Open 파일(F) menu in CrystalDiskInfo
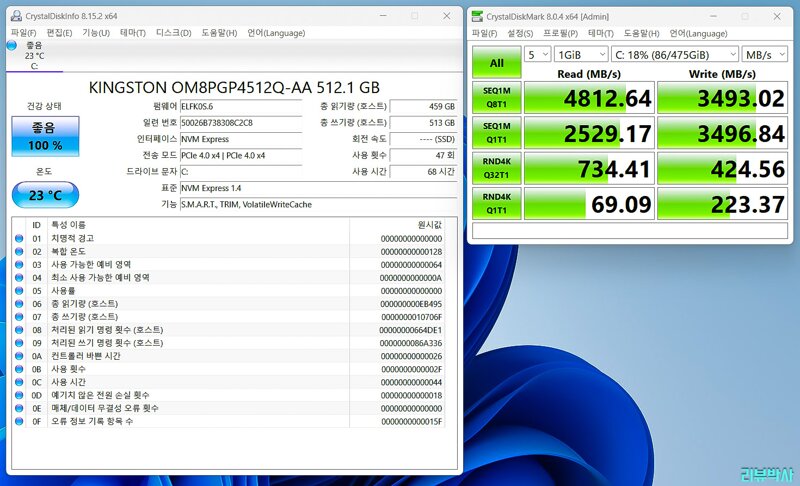 point(23,33)
